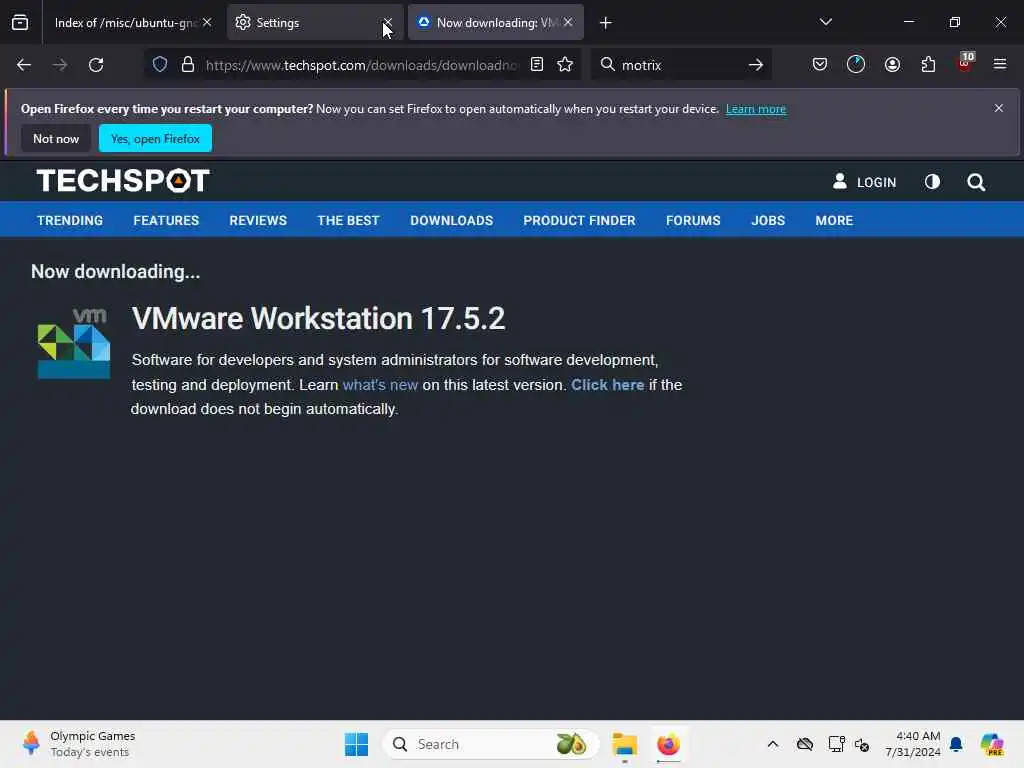Show site security padlock info

click(x=188, y=65)
